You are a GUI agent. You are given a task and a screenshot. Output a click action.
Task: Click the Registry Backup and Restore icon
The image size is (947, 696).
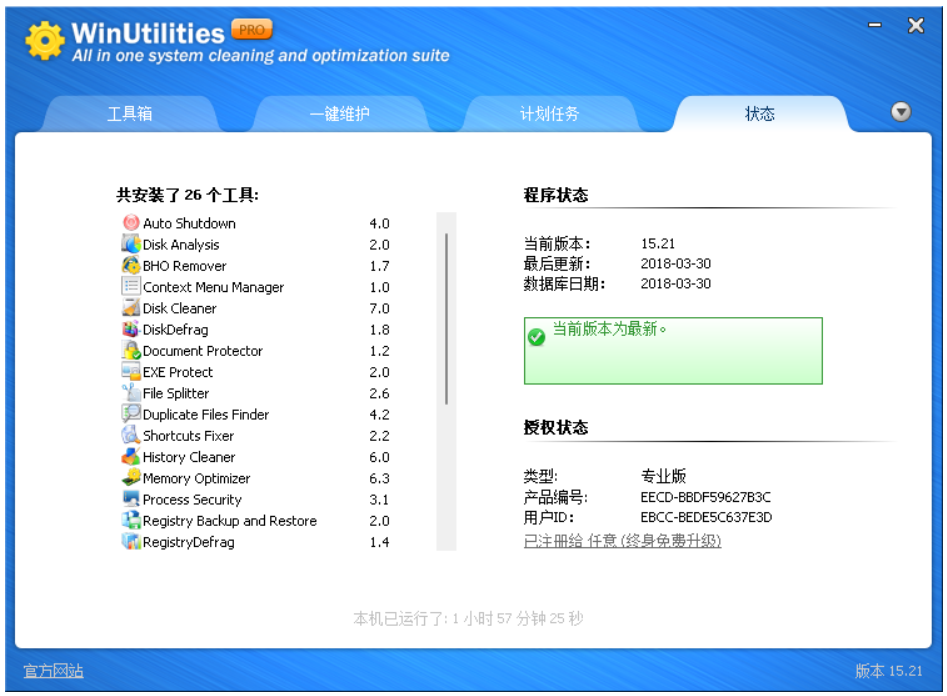(x=131, y=520)
